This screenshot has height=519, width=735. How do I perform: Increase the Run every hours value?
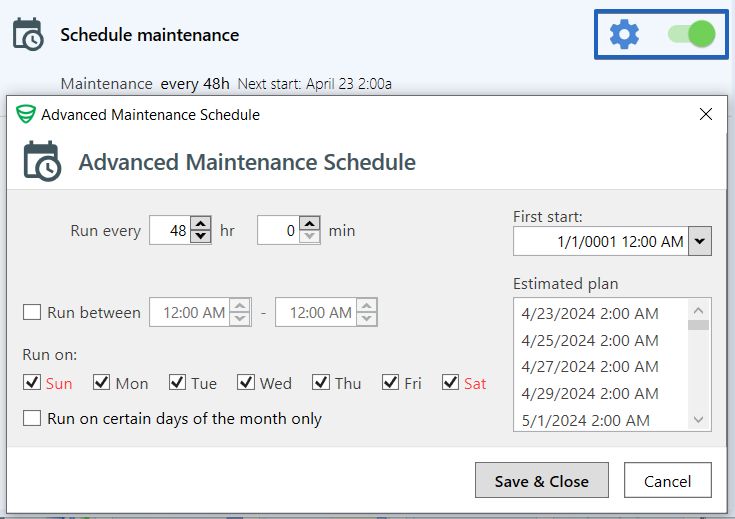201,224
